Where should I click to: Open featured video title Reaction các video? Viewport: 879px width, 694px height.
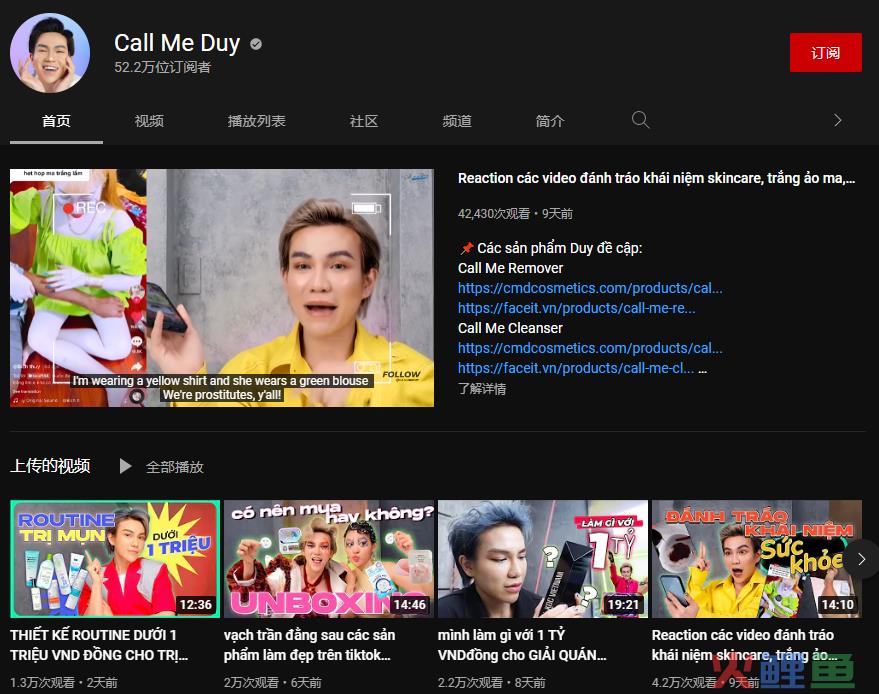click(656, 178)
